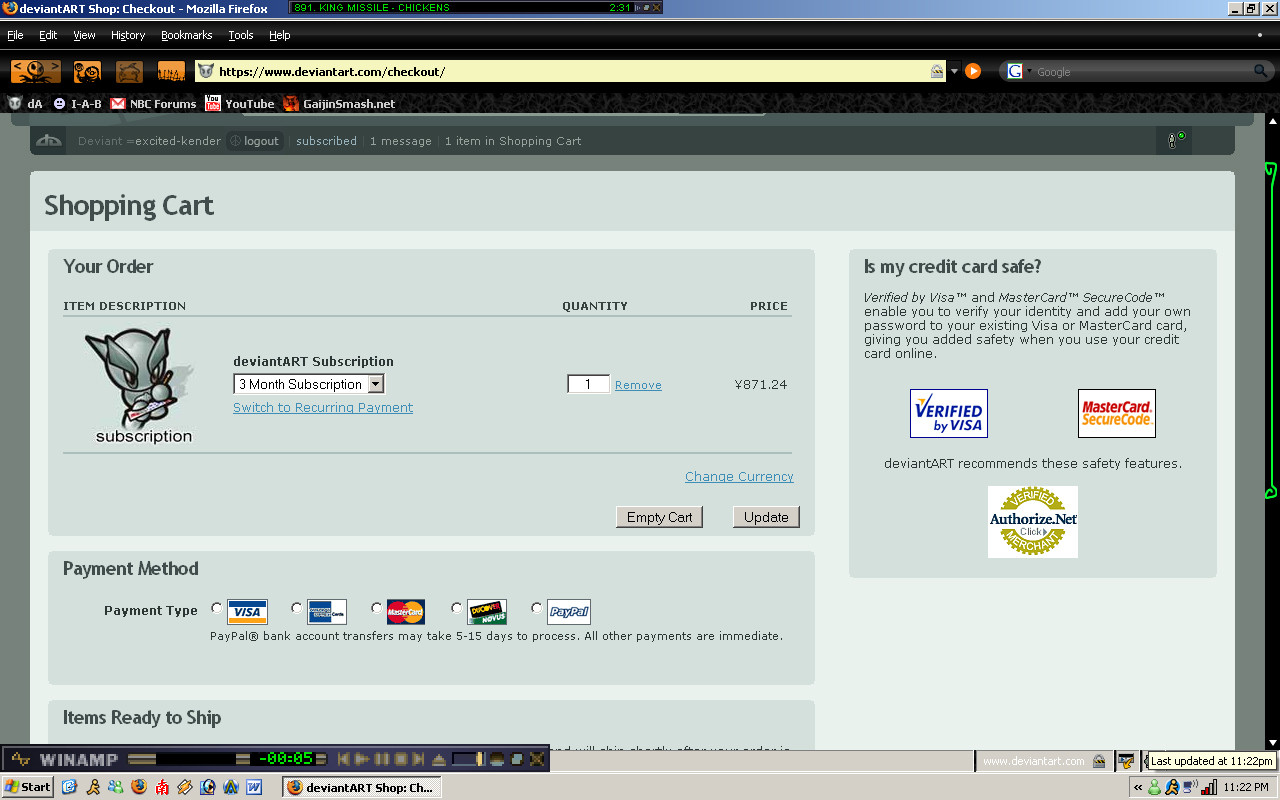Select the American Express payment radio button
Image resolution: width=1280 pixels, height=800 pixels.
(297, 608)
